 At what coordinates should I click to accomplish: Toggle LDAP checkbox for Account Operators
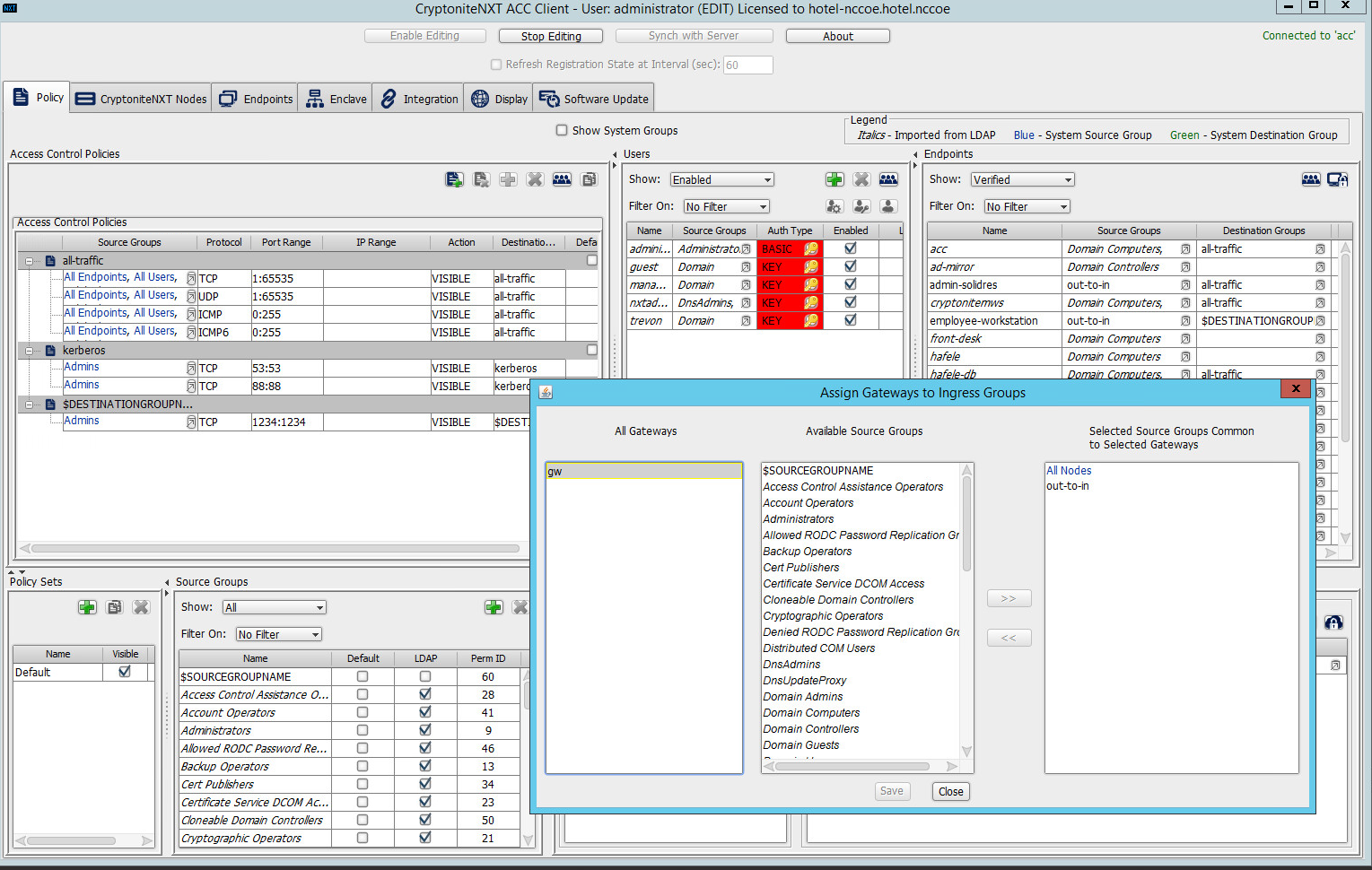coord(425,712)
